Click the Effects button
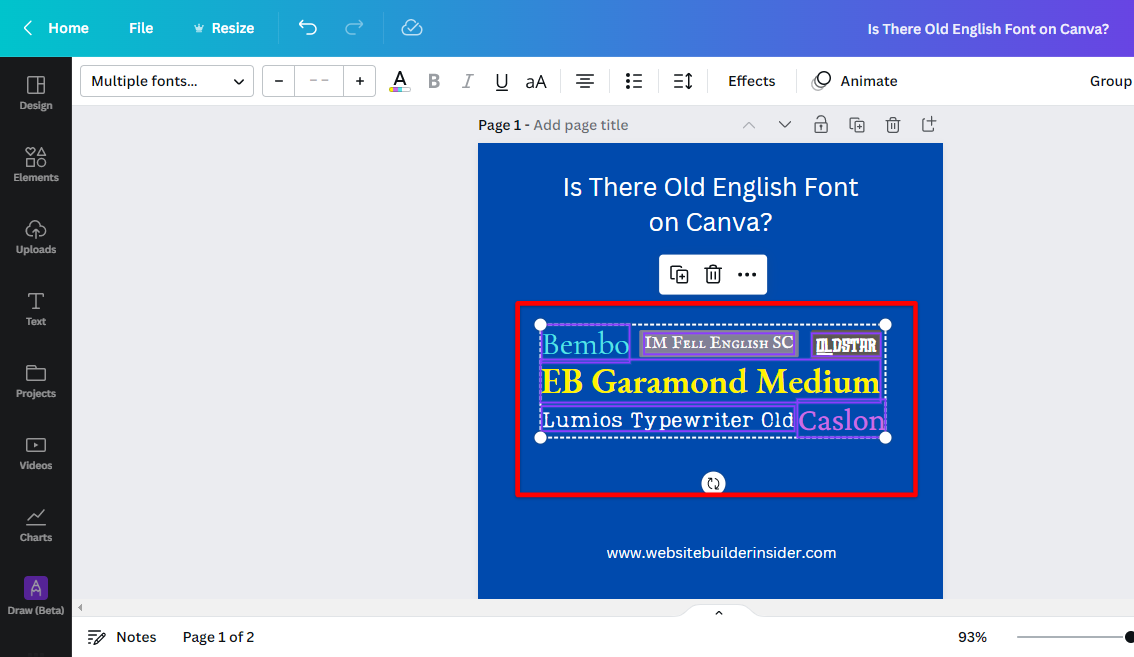Viewport: 1134px width, 657px height. pyautogui.click(x=751, y=81)
